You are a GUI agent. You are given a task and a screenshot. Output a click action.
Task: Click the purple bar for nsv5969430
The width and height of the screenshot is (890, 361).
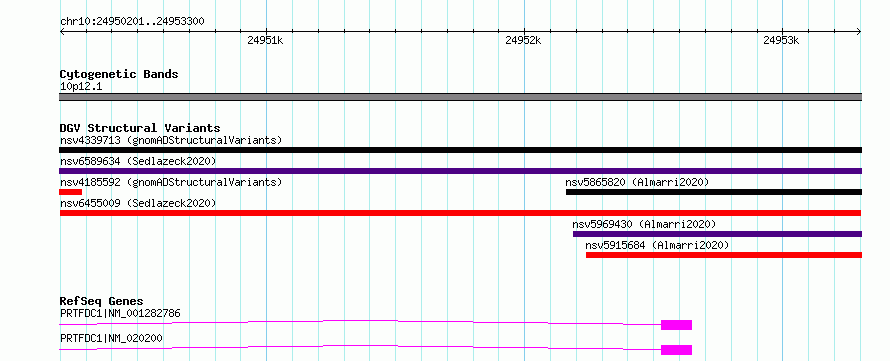[x=717, y=234]
